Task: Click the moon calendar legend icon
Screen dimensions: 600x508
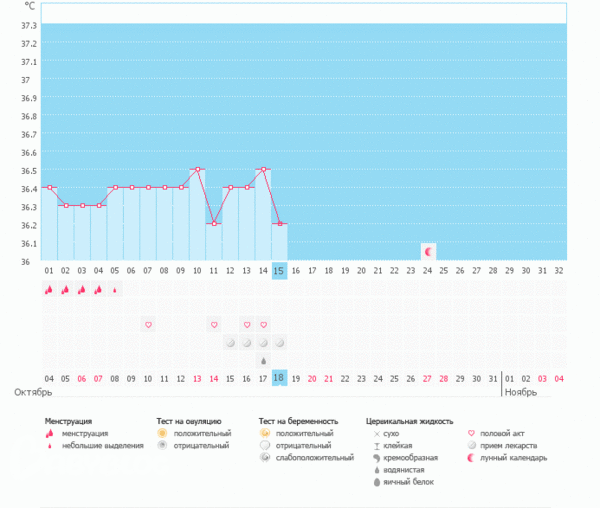Action: (471, 458)
